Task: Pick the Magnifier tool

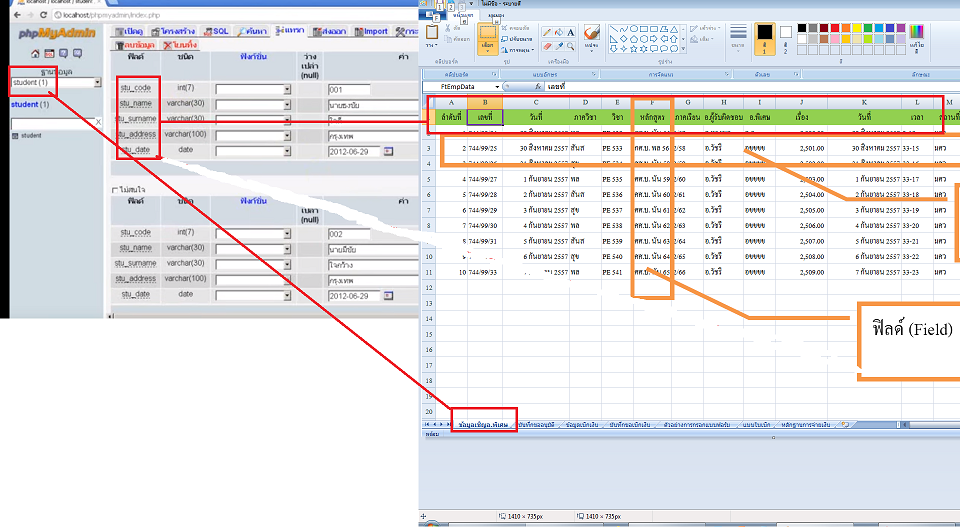Action: pyautogui.click(x=571, y=47)
